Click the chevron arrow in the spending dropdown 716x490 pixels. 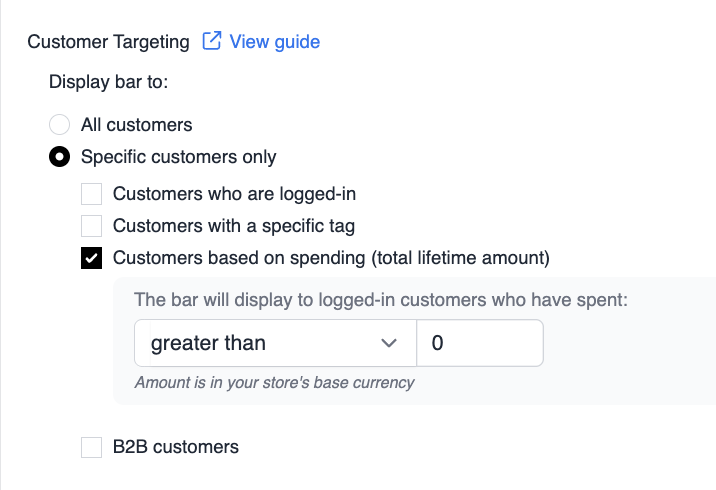(x=389, y=343)
